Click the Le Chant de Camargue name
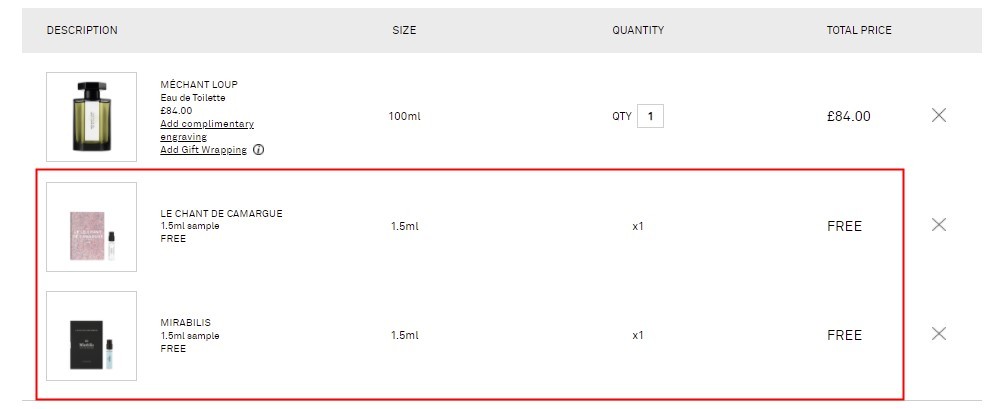Image resolution: width=989 pixels, height=409 pixels. (221, 213)
